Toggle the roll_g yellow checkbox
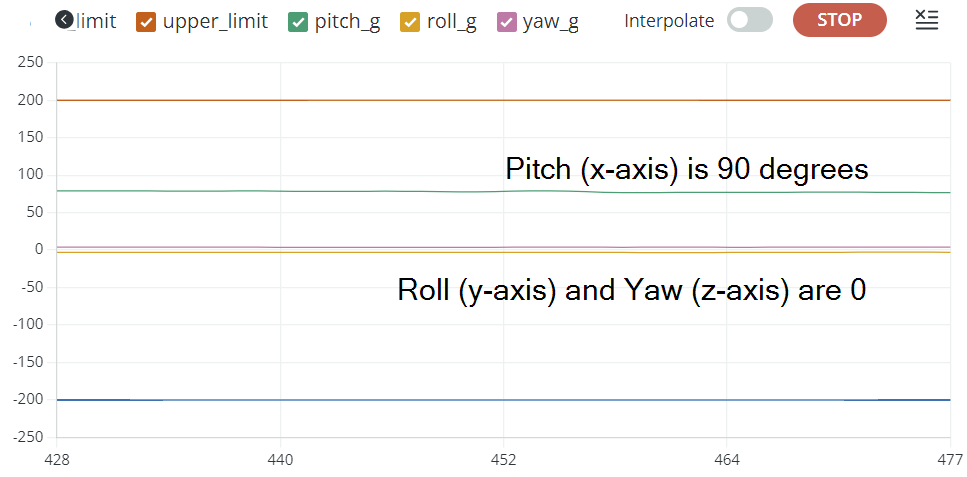 click(410, 22)
